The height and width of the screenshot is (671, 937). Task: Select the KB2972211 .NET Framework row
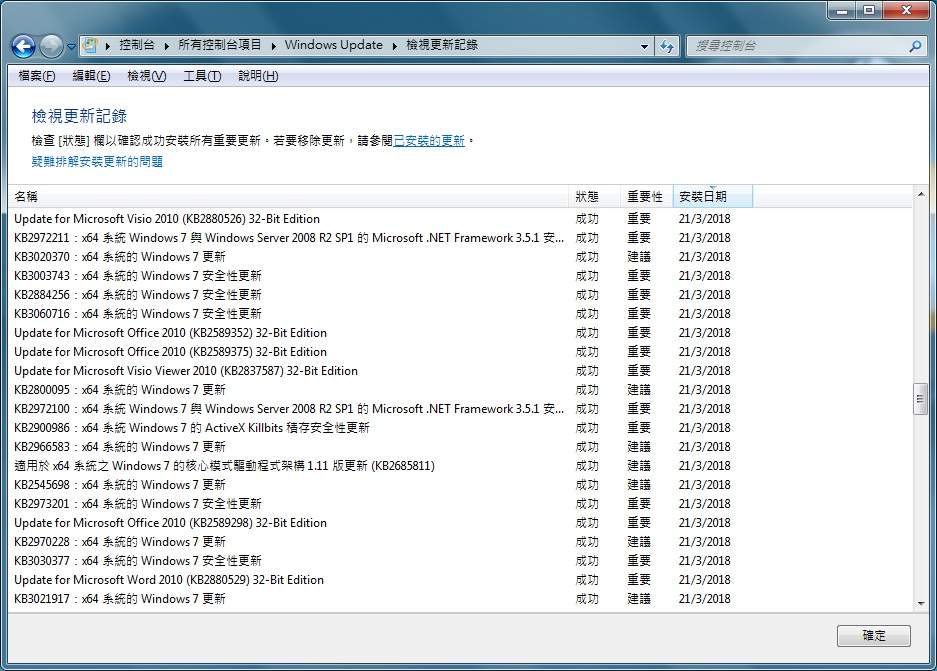[460, 238]
